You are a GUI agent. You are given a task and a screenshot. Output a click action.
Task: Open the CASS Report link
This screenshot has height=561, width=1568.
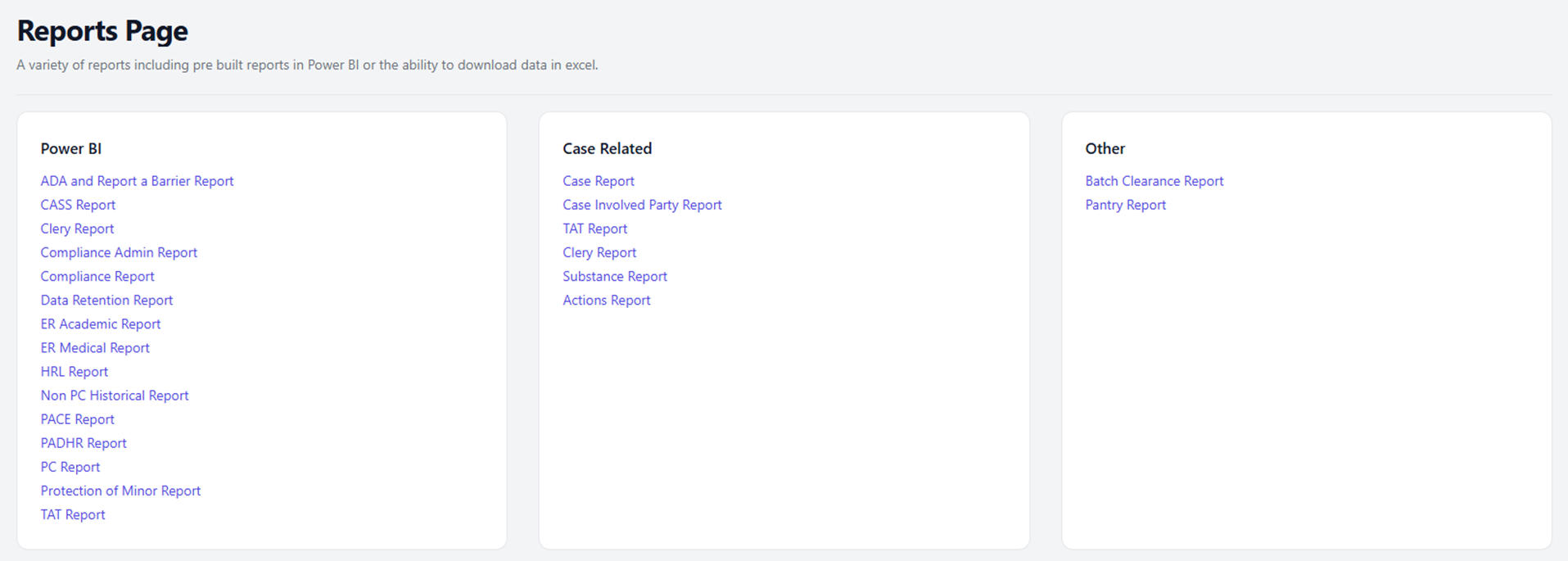78,205
